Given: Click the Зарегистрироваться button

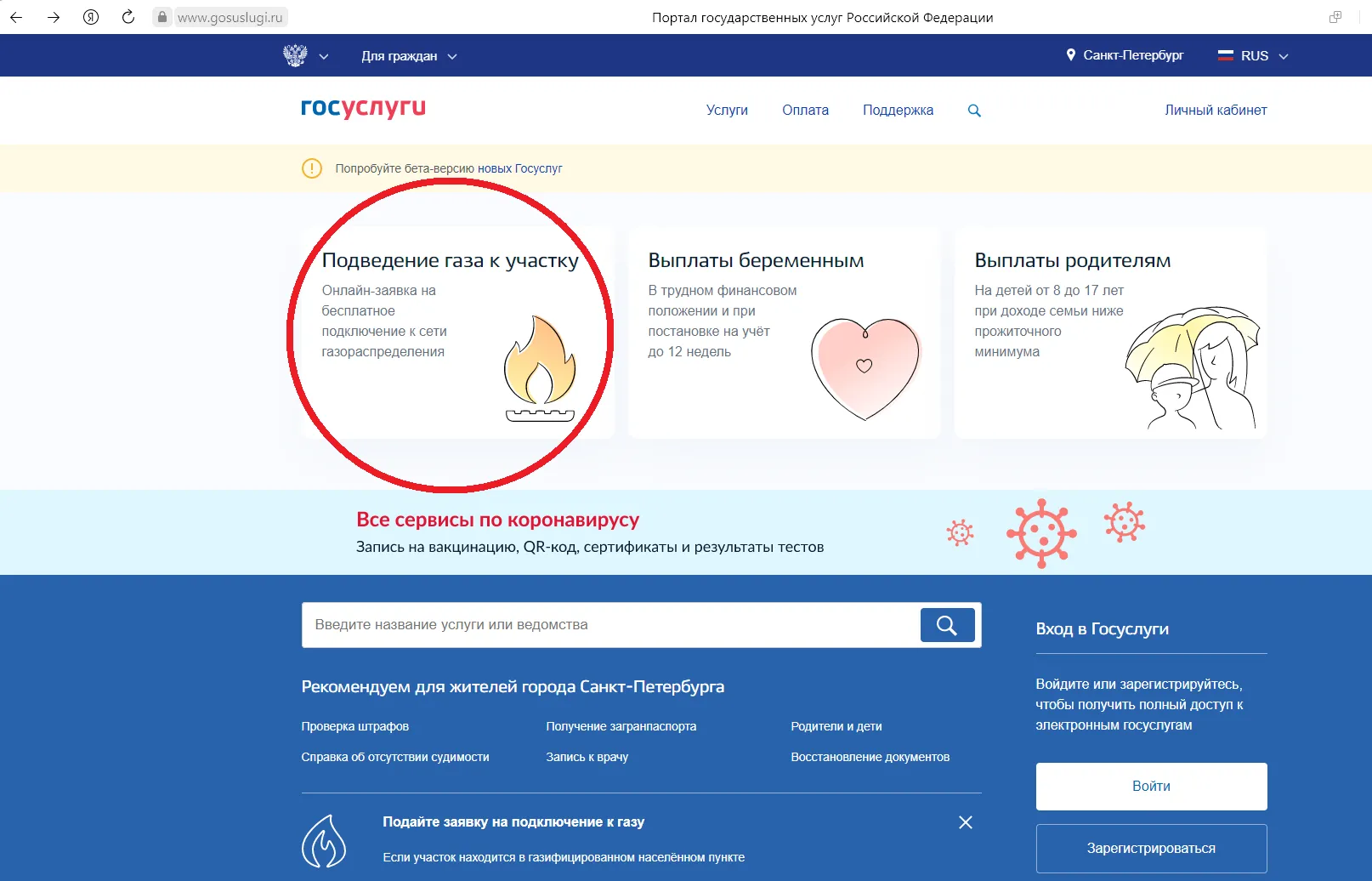Looking at the screenshot, I should (x=1151, y=849).
